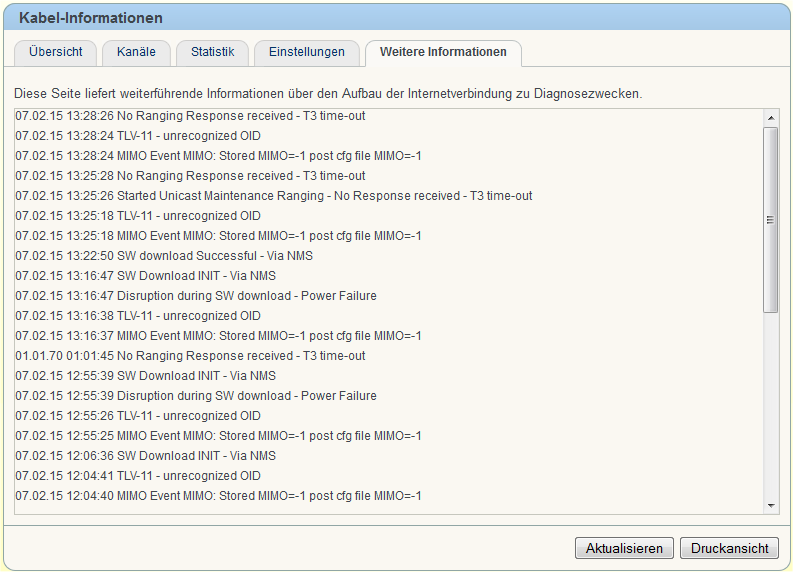Viewport: 793px width, 572px height.
Task: Select the Weitere Informationen tab
Action: [x=443, y=53]
